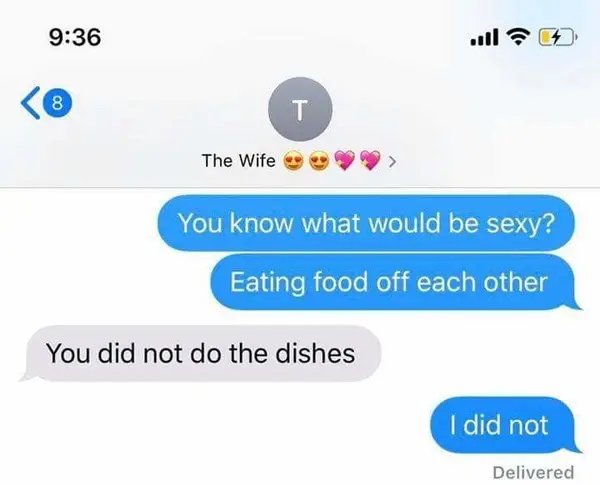The width and height of the screenshot is (600, 485).
Task: Expand contact details chevron beside The Wife
Action: pos(392,162)
